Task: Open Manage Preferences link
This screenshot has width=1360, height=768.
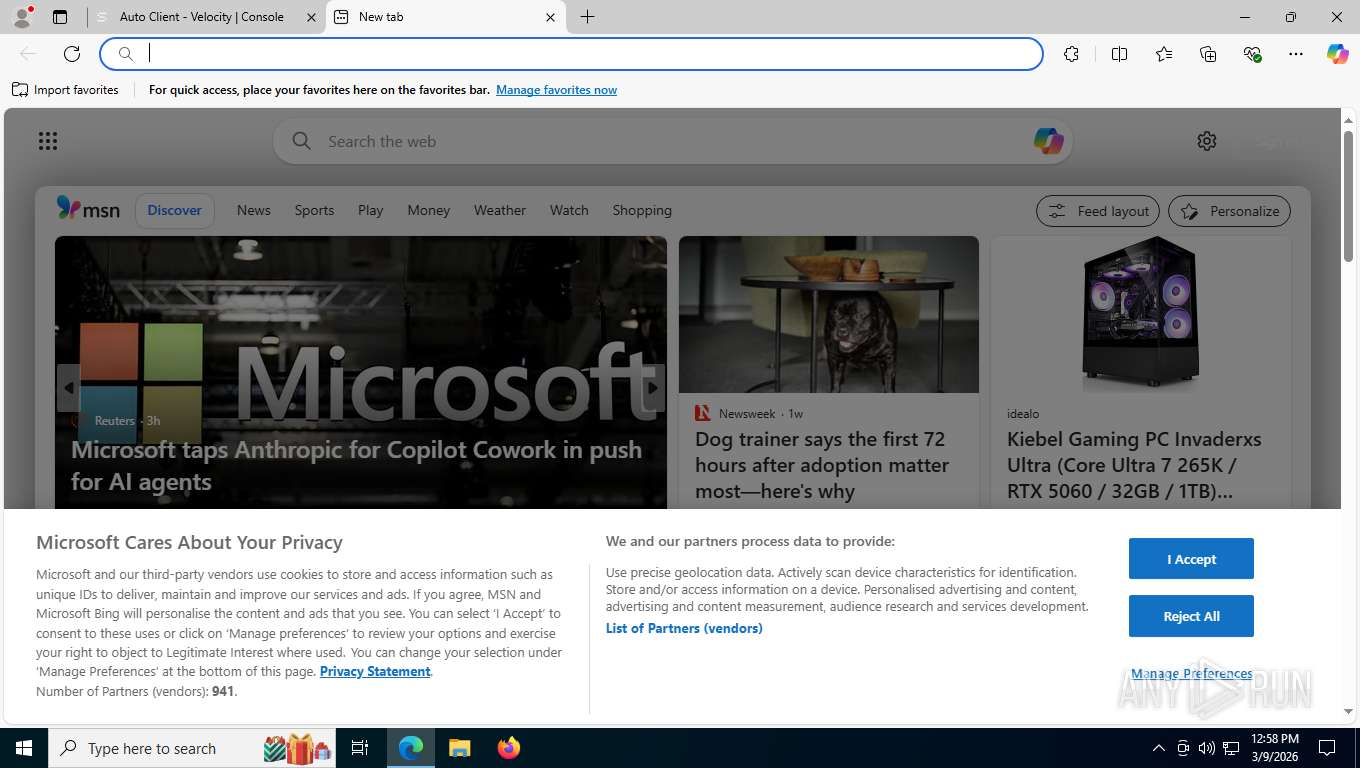Action: point(1191,674)
